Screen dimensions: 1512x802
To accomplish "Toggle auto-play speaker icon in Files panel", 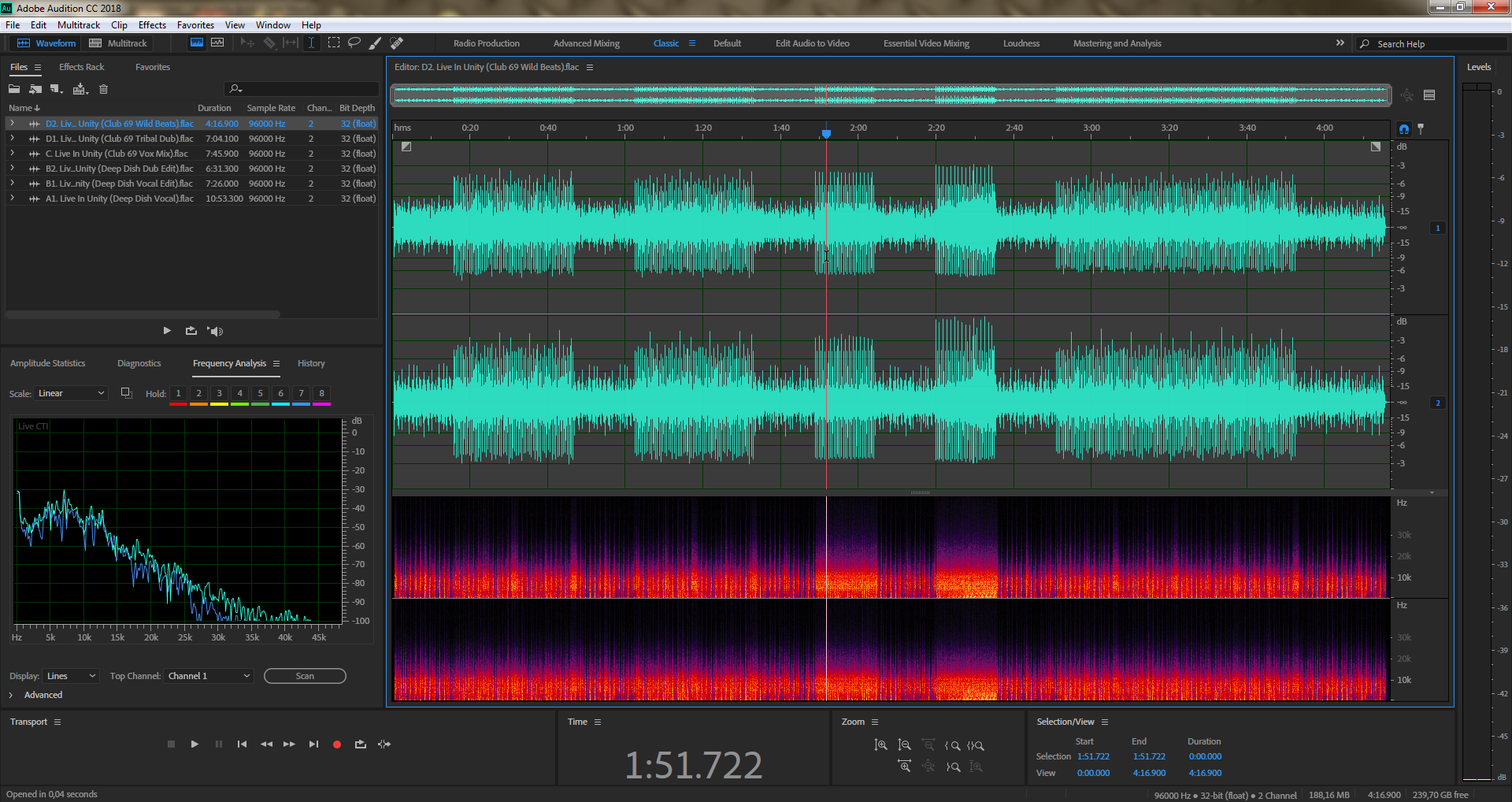I will pos(215,331).
